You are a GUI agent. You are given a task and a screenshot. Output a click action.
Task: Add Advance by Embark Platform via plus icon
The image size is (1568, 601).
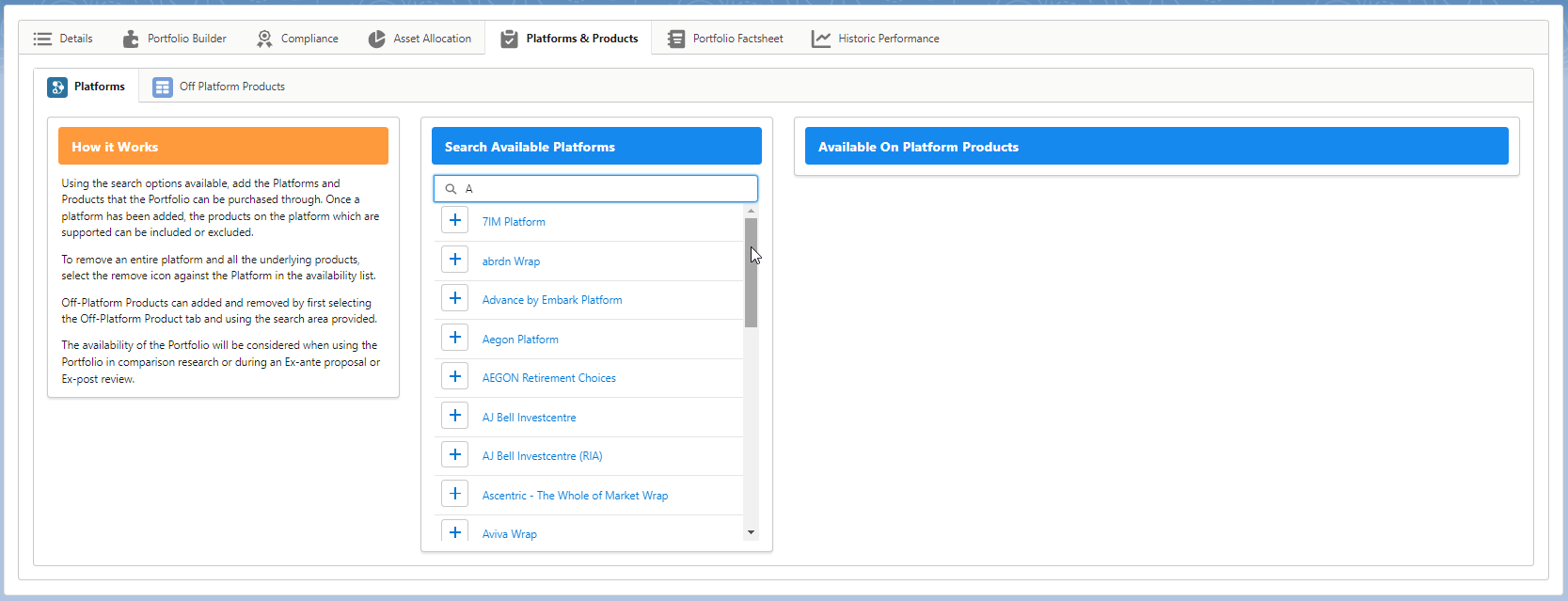pyautogui.click(x=455, y=298)
